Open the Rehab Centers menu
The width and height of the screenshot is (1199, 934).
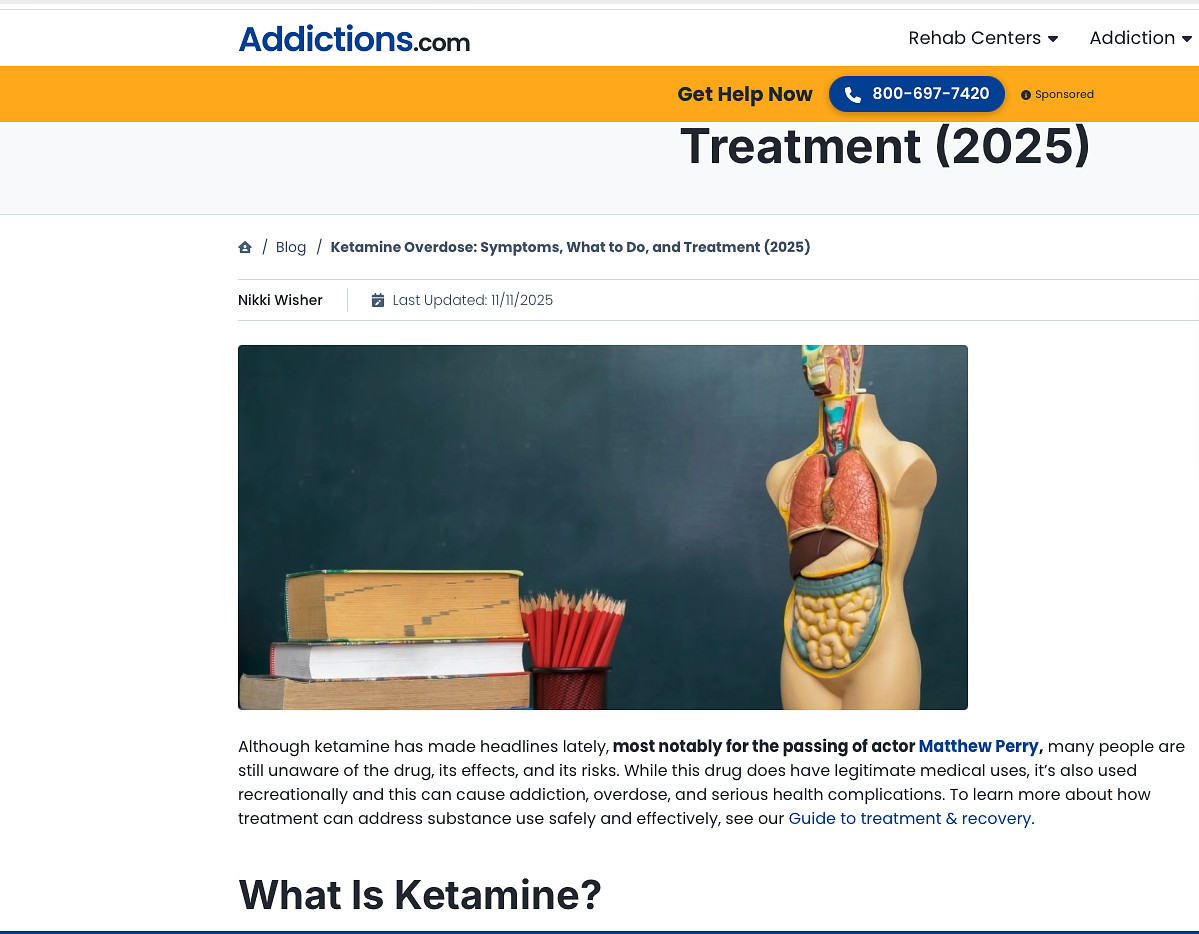[x=983, y=38]
